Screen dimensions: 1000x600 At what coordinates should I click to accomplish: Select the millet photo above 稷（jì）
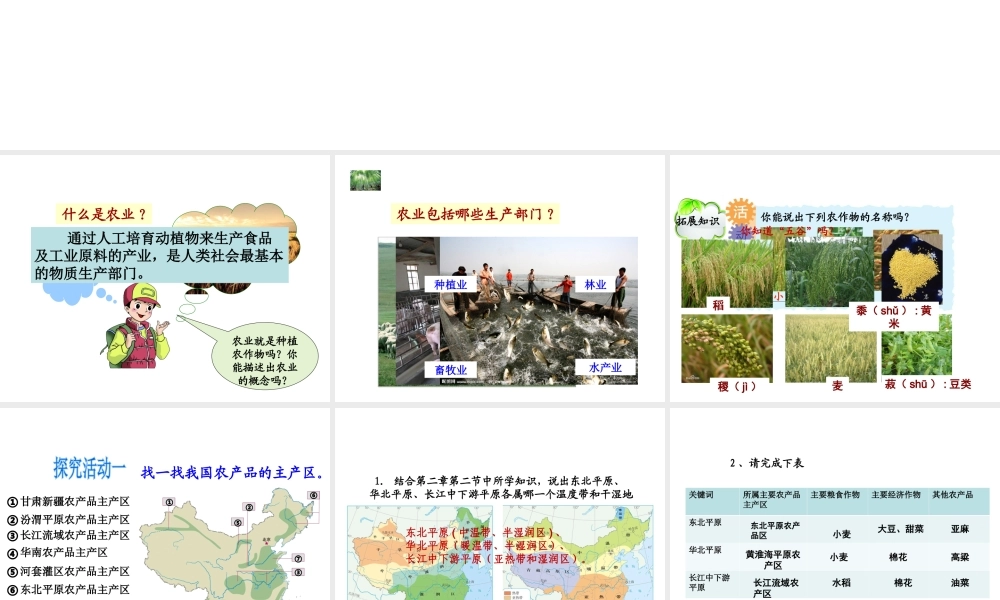(x=727, y=348)
